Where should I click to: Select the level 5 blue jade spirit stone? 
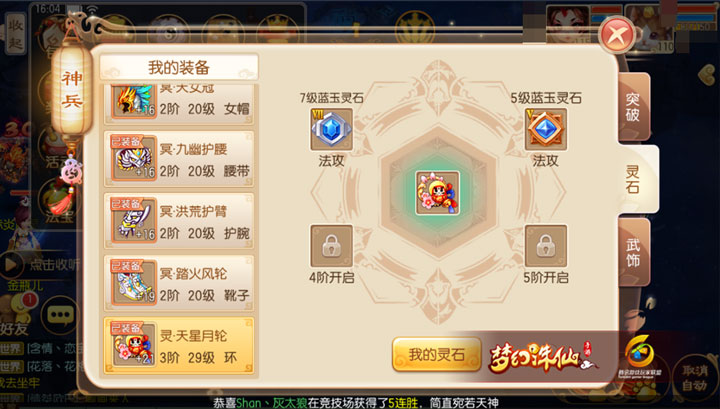546,129
